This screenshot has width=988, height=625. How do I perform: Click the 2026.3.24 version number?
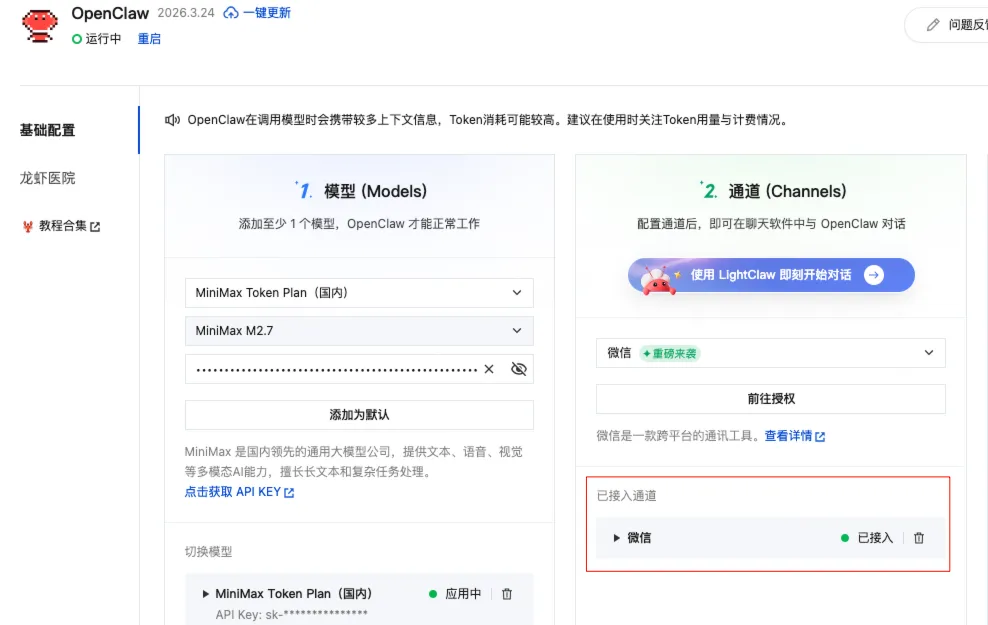[186, 13]
